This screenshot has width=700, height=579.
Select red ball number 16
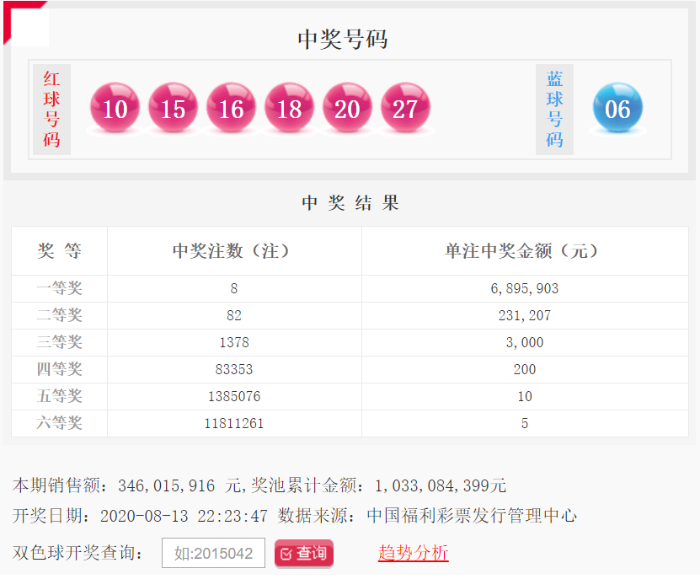(x=231, y=108)
